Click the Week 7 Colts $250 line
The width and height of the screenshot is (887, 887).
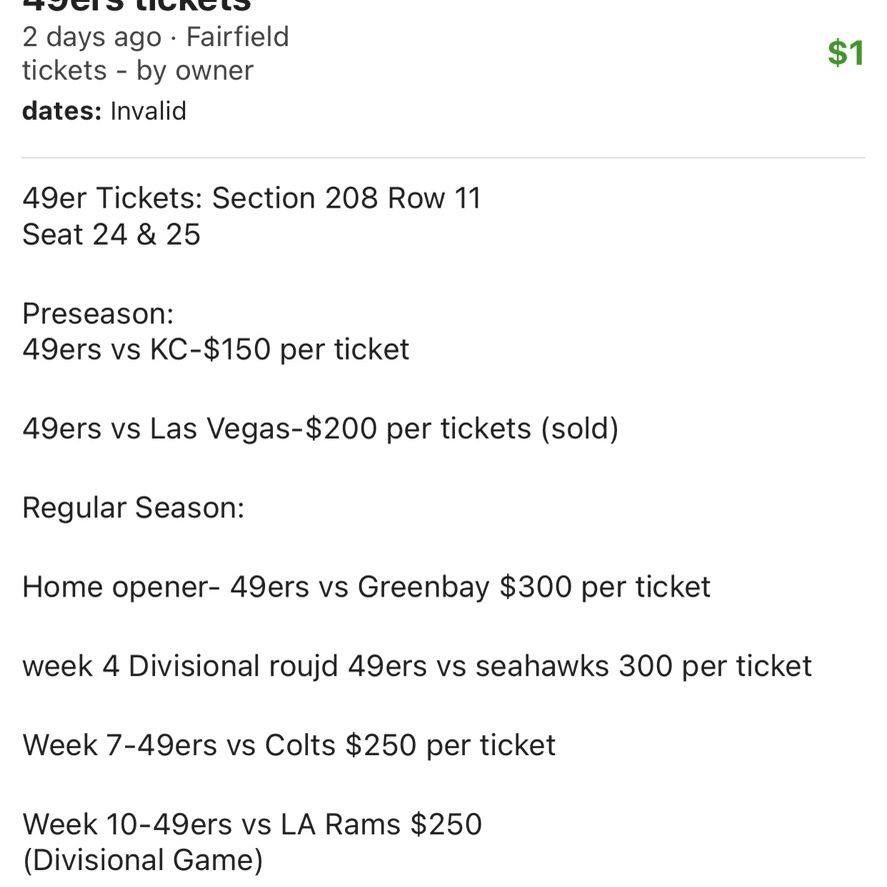[289, 746]
